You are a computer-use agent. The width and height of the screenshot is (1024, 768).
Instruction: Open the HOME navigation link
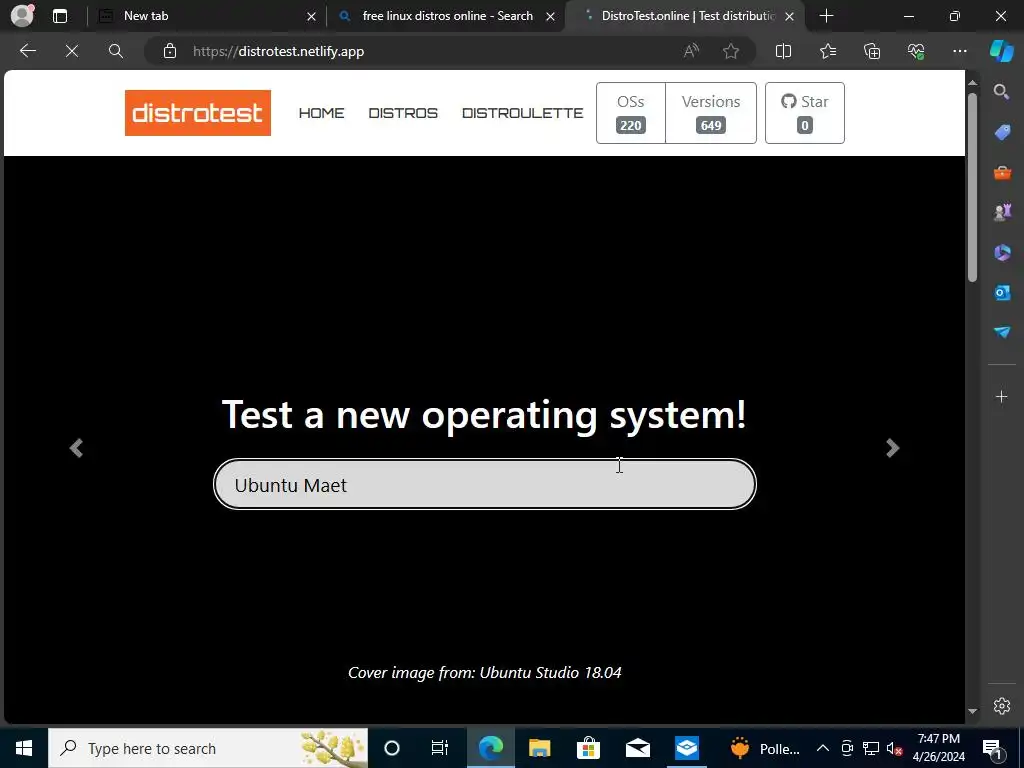[x=321, y=113]
